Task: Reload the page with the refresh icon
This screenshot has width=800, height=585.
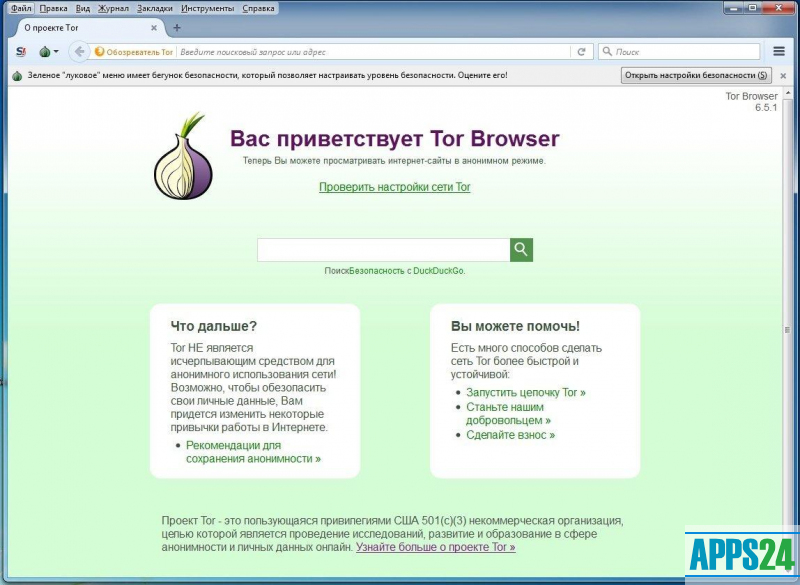Action: point(581,52)
